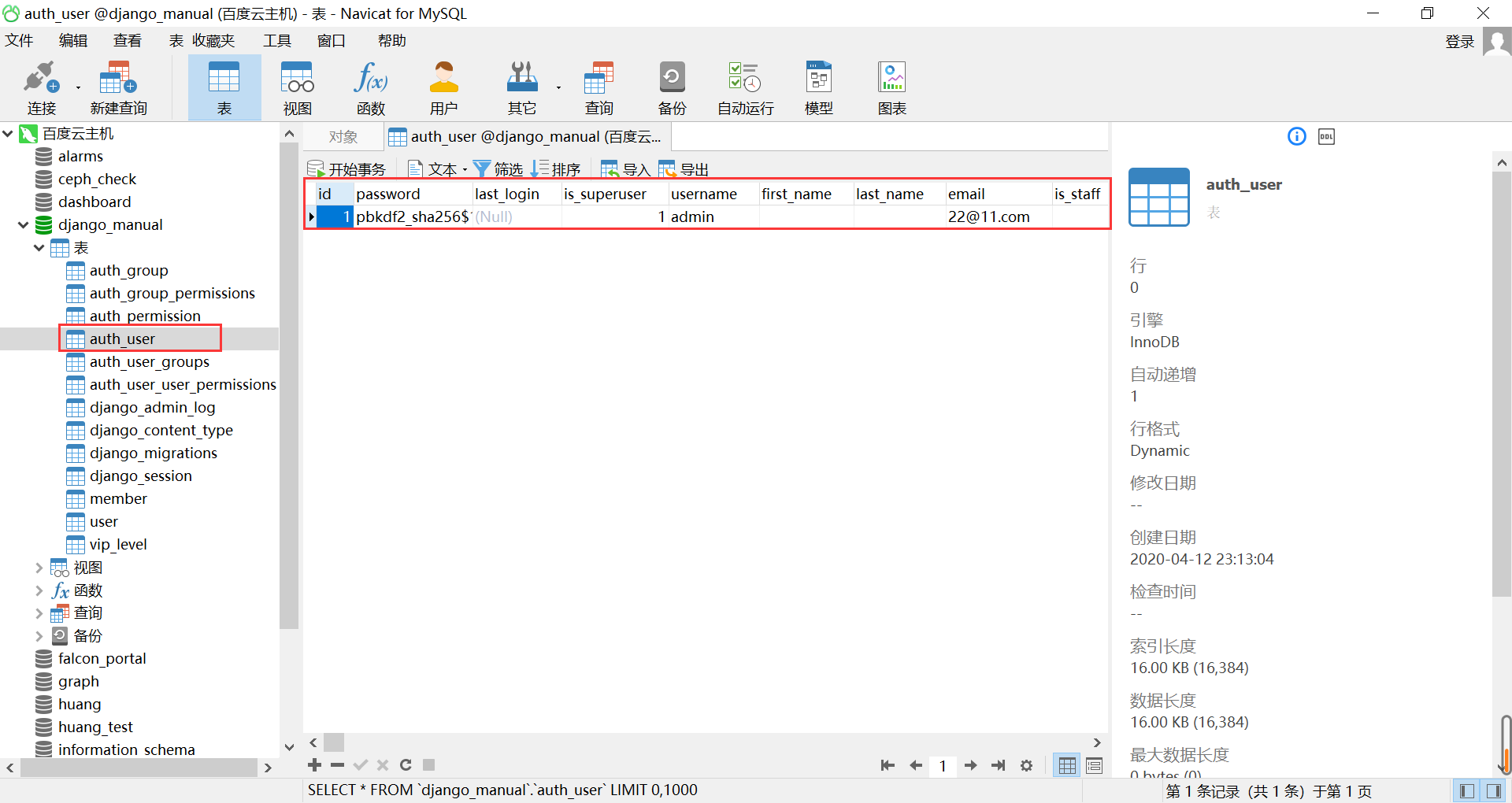Click the Sort (排序) icon

click(539, 168)
